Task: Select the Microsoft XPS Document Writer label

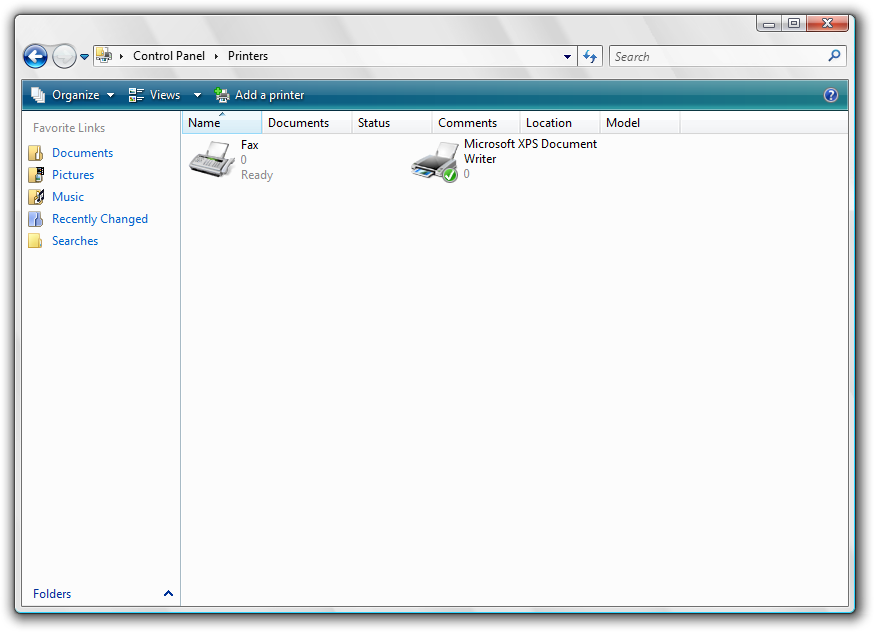Action: [530, 151]
